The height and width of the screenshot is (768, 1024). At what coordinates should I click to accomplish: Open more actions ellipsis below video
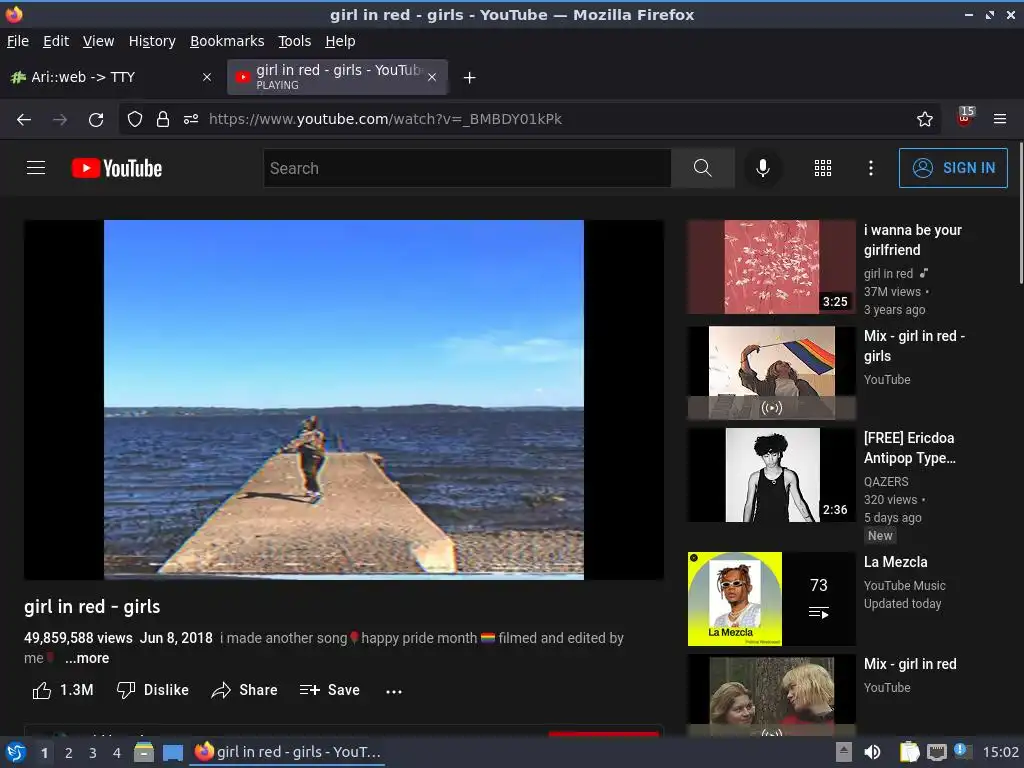click(x=394, y=691)
